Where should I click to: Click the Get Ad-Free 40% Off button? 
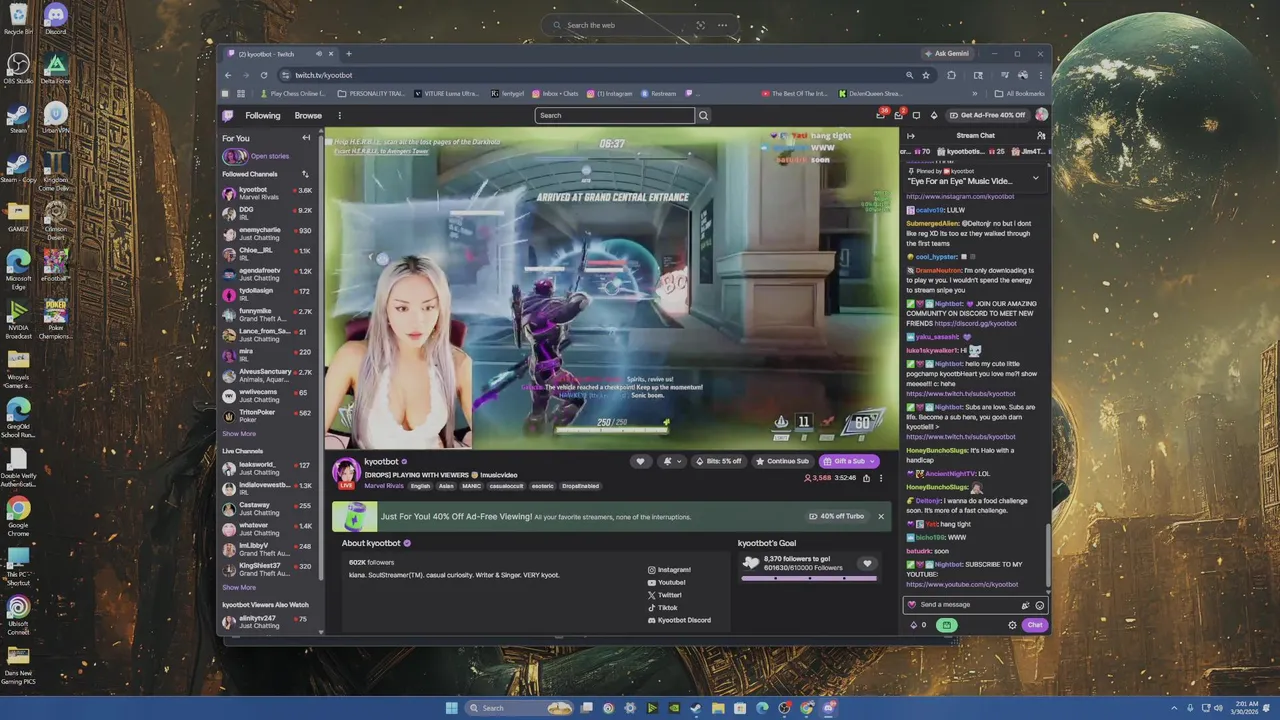click(987, 115)
